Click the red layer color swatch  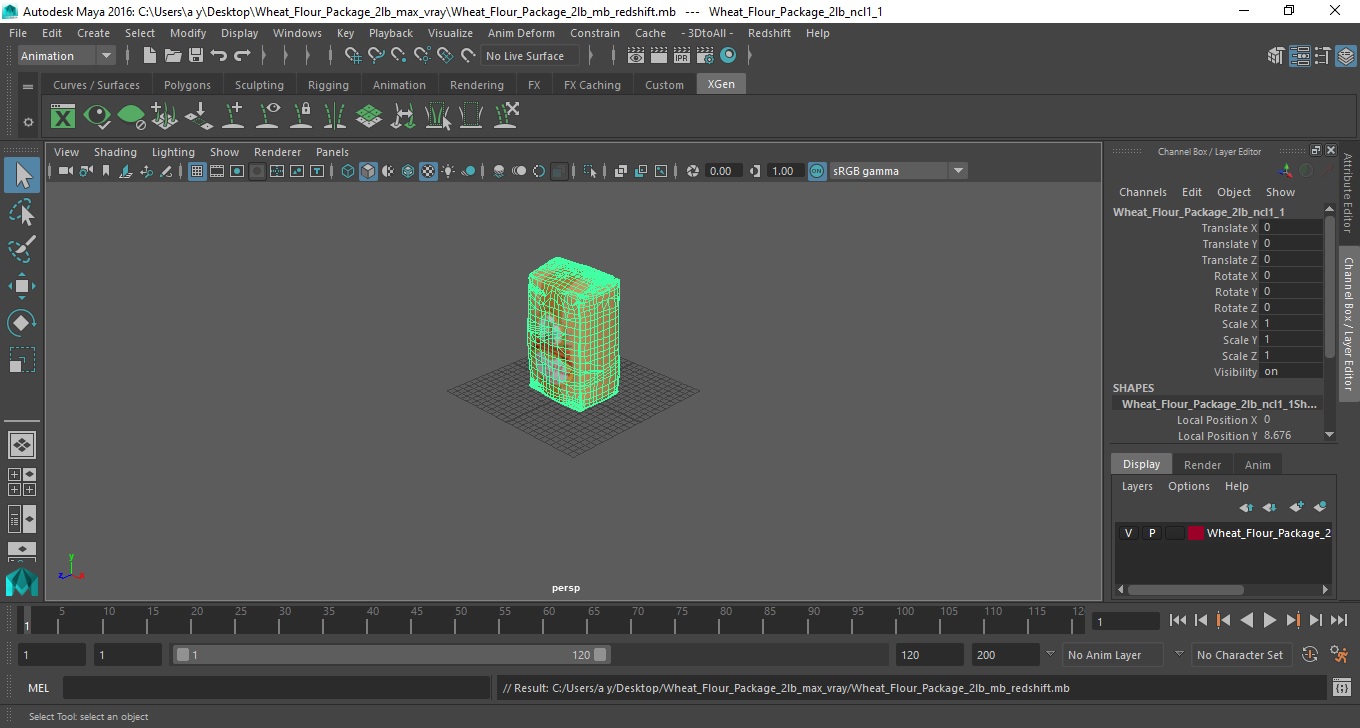[x=1196, y=533]
